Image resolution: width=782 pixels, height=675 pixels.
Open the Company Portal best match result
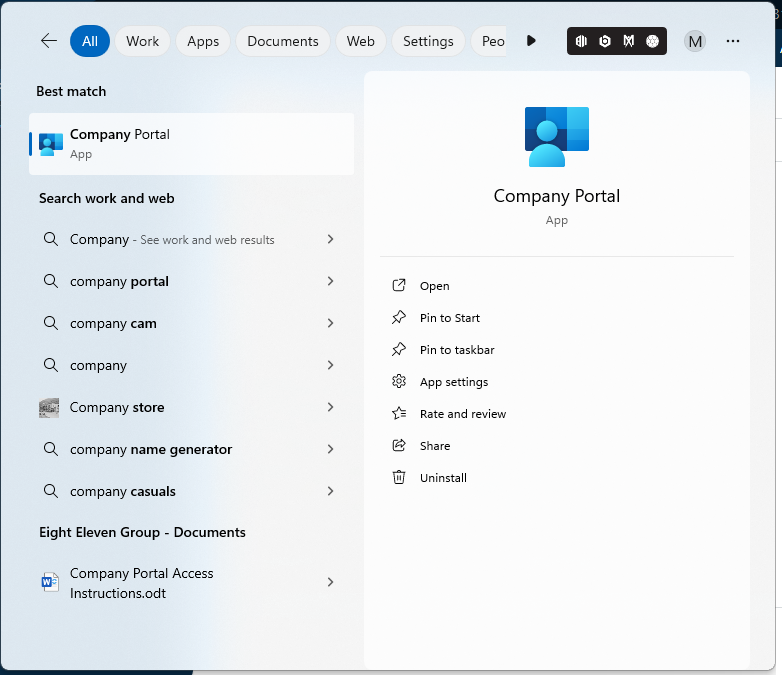pyautogui.click(x=192, y=144)
